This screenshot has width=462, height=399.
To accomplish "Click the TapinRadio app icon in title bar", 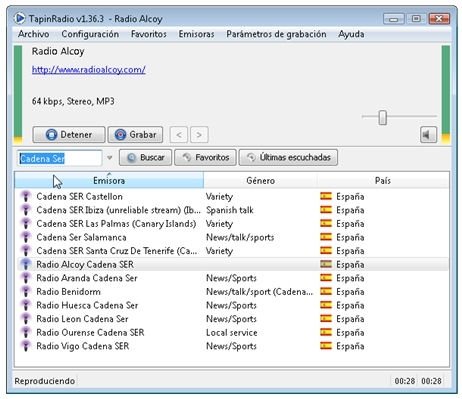I will (20, 18).
